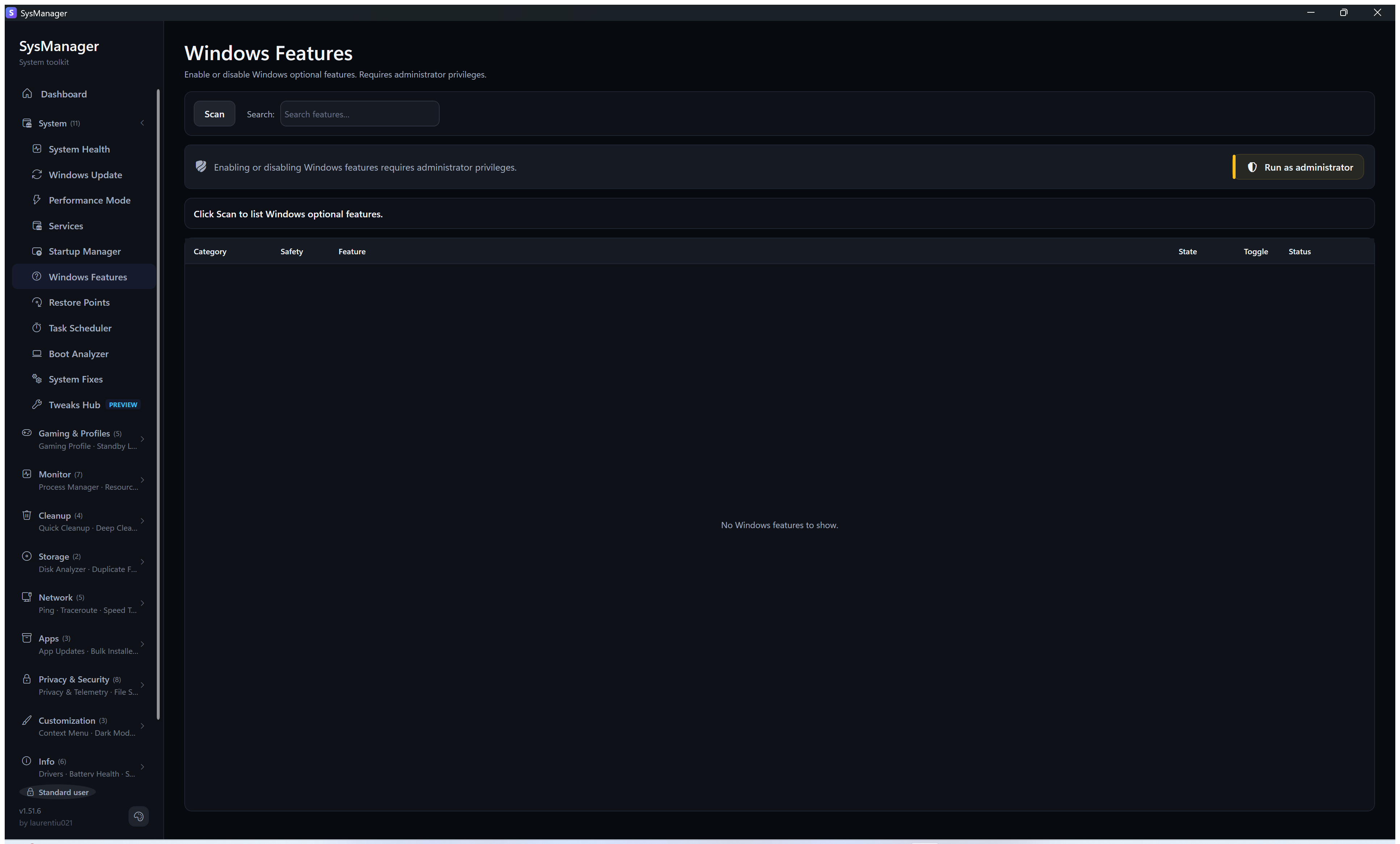Screen dimensions: 1400x844
Task: Click the theme palette icon near version
Action: click(139, 817)
